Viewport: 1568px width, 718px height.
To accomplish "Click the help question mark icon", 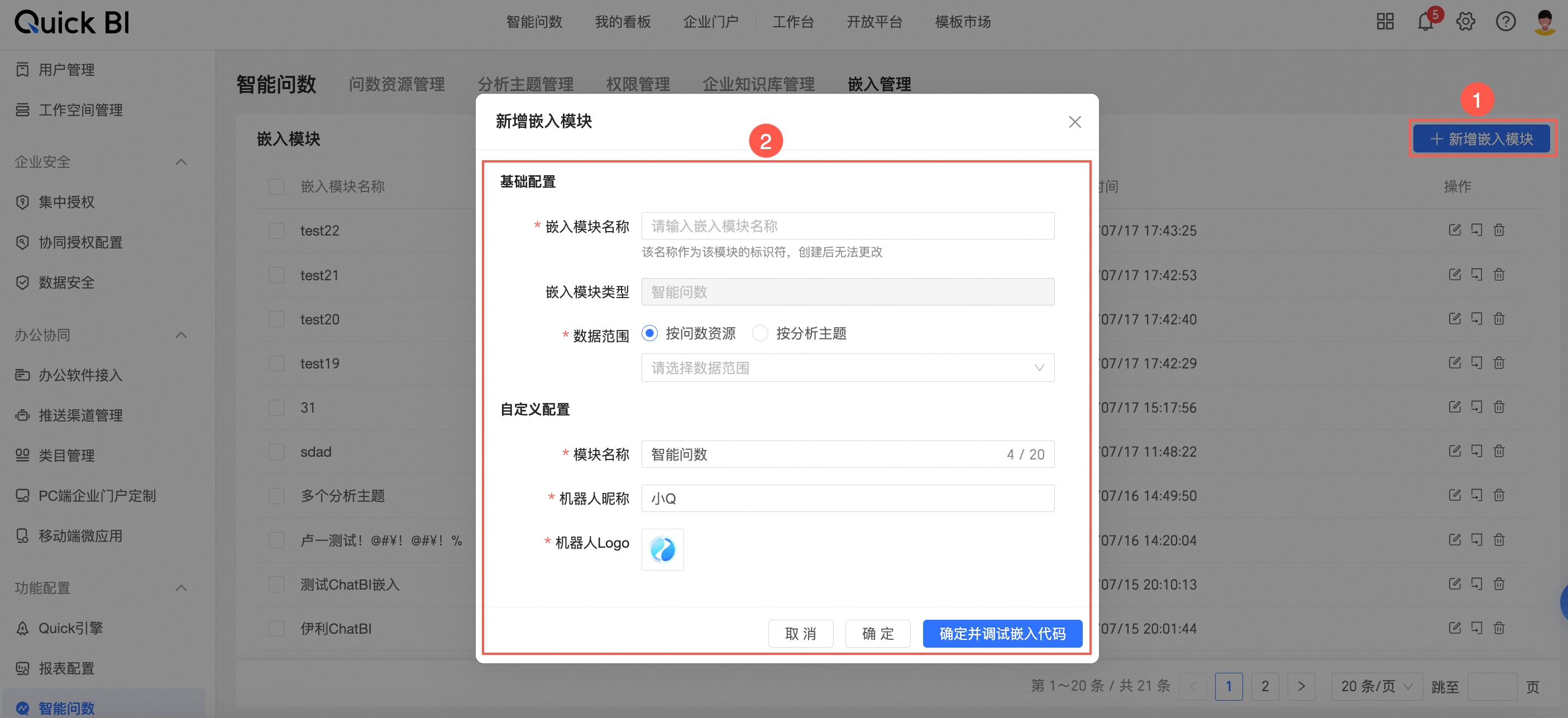I will pos(1506,22).
